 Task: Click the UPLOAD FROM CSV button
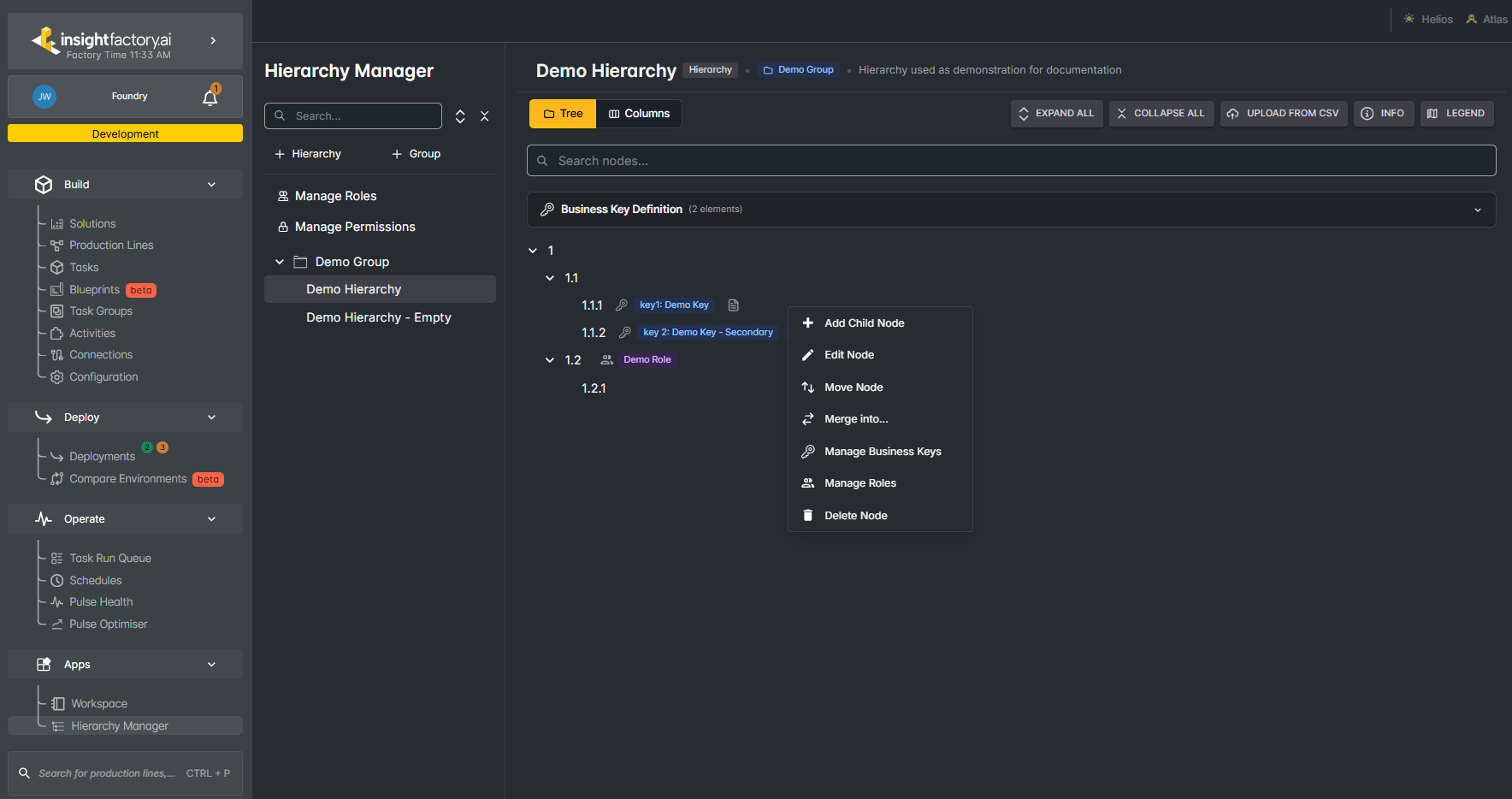[x=1284, y=114]
